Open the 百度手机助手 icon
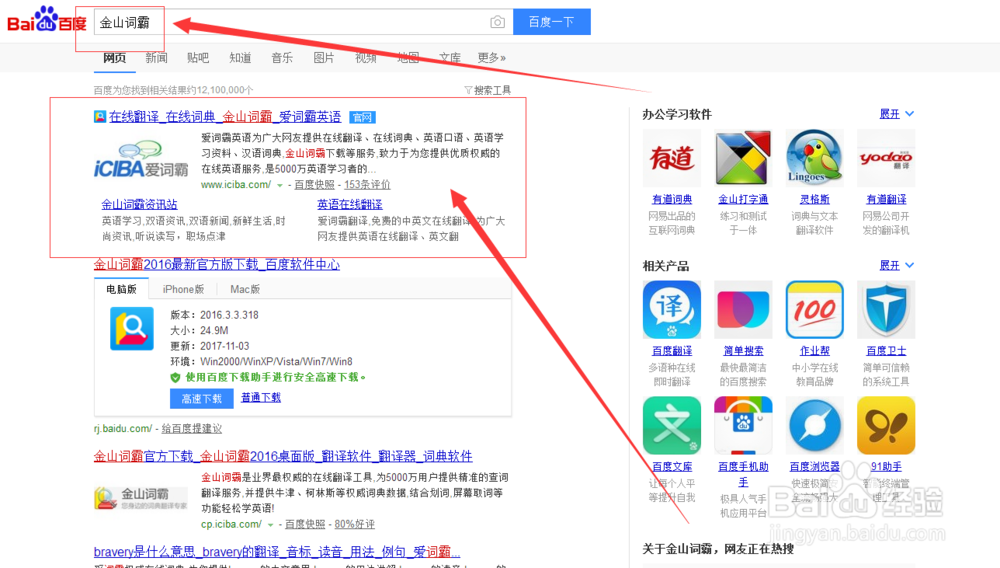 point(743,425)
